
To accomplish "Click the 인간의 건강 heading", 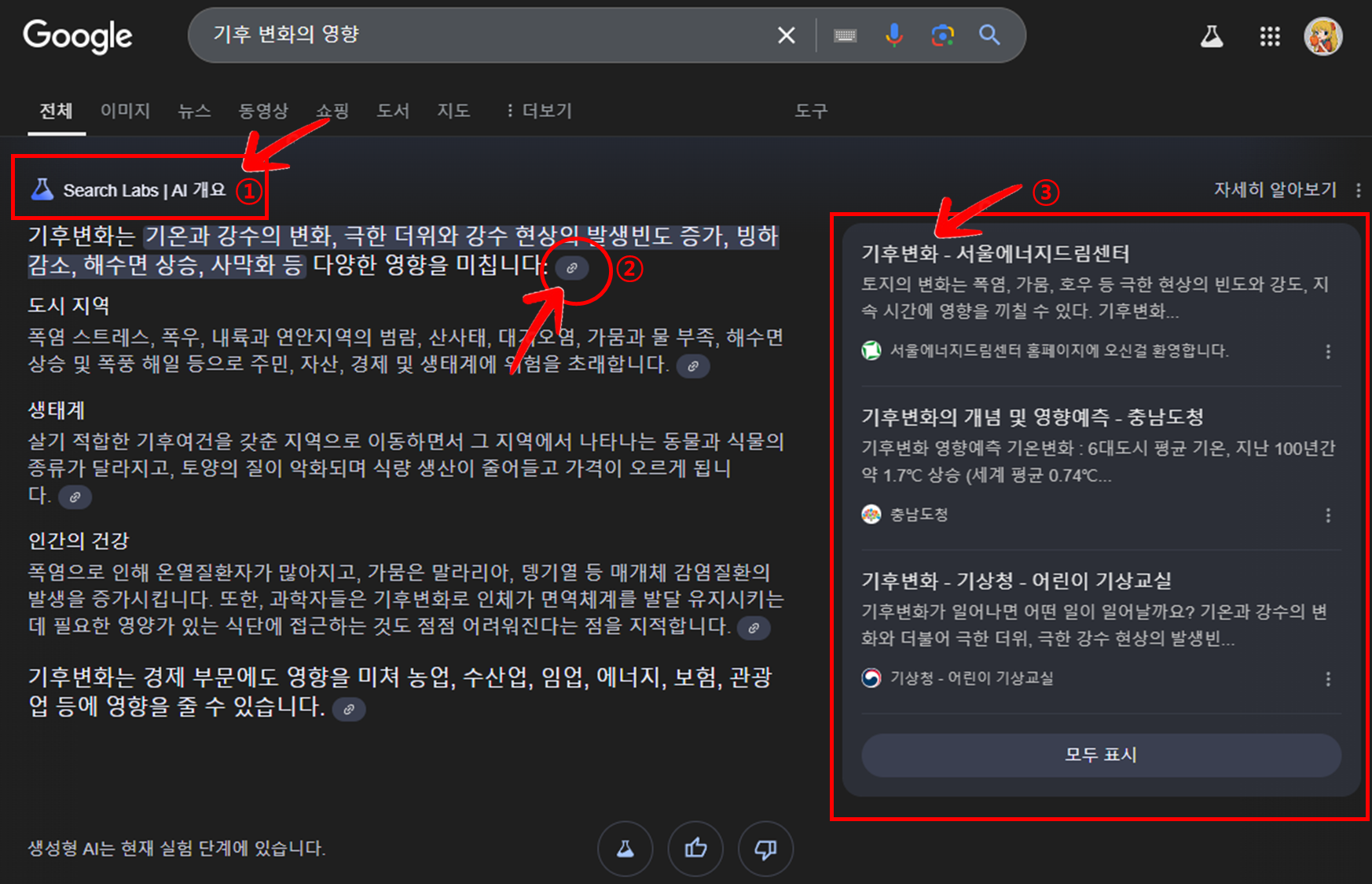I will [79, 541].
